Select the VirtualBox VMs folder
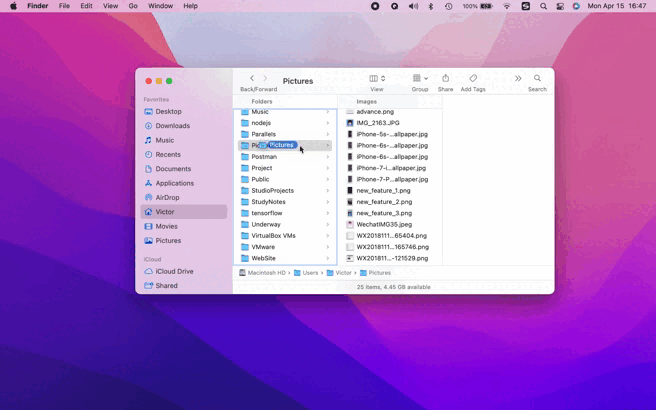Screen dimensions: 656x410 click(285, 236)
